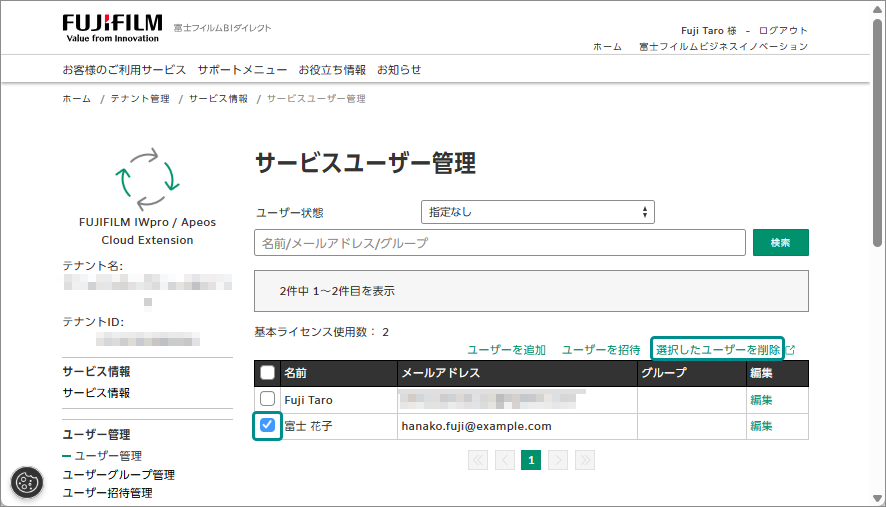Click the 検索 search button

[x=780, y=242]
